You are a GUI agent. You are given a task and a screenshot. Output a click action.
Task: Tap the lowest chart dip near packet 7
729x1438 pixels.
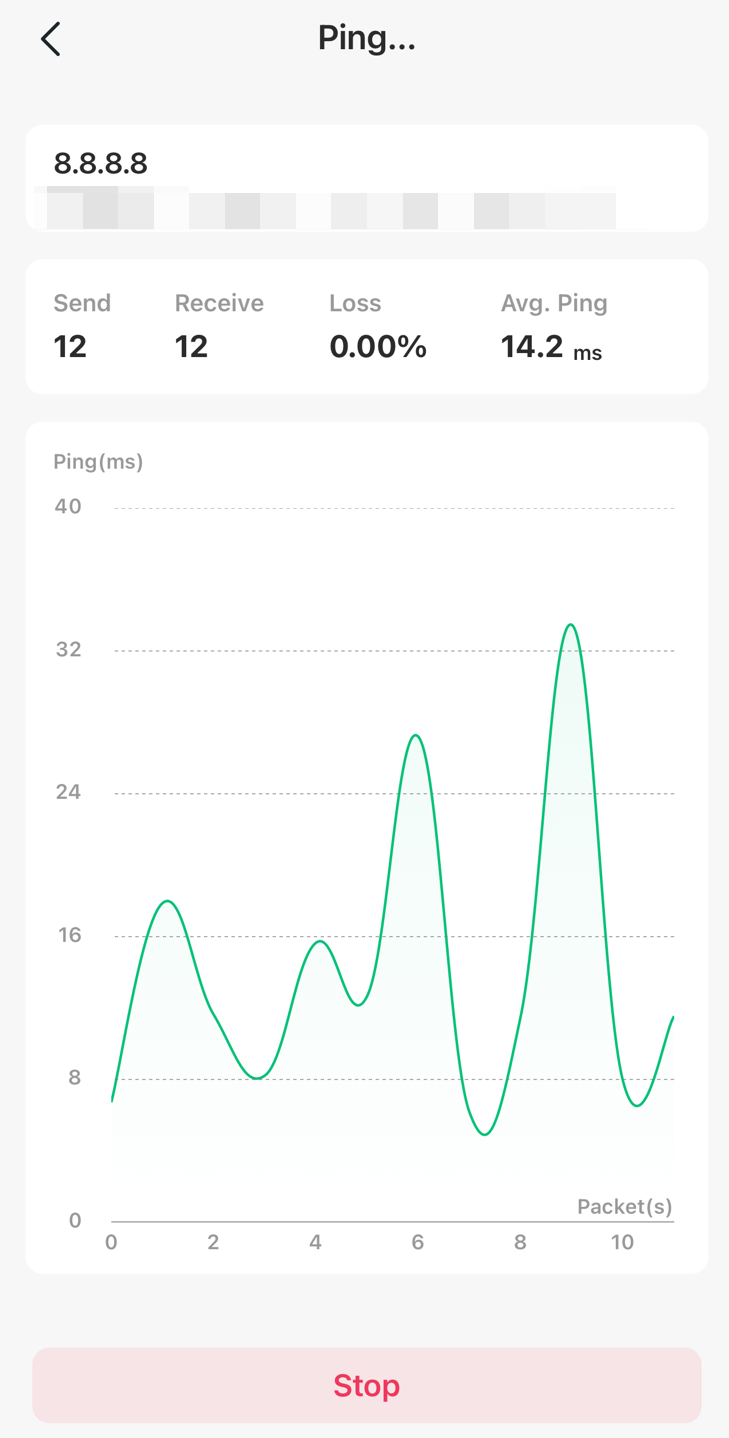coord(485,1134)
